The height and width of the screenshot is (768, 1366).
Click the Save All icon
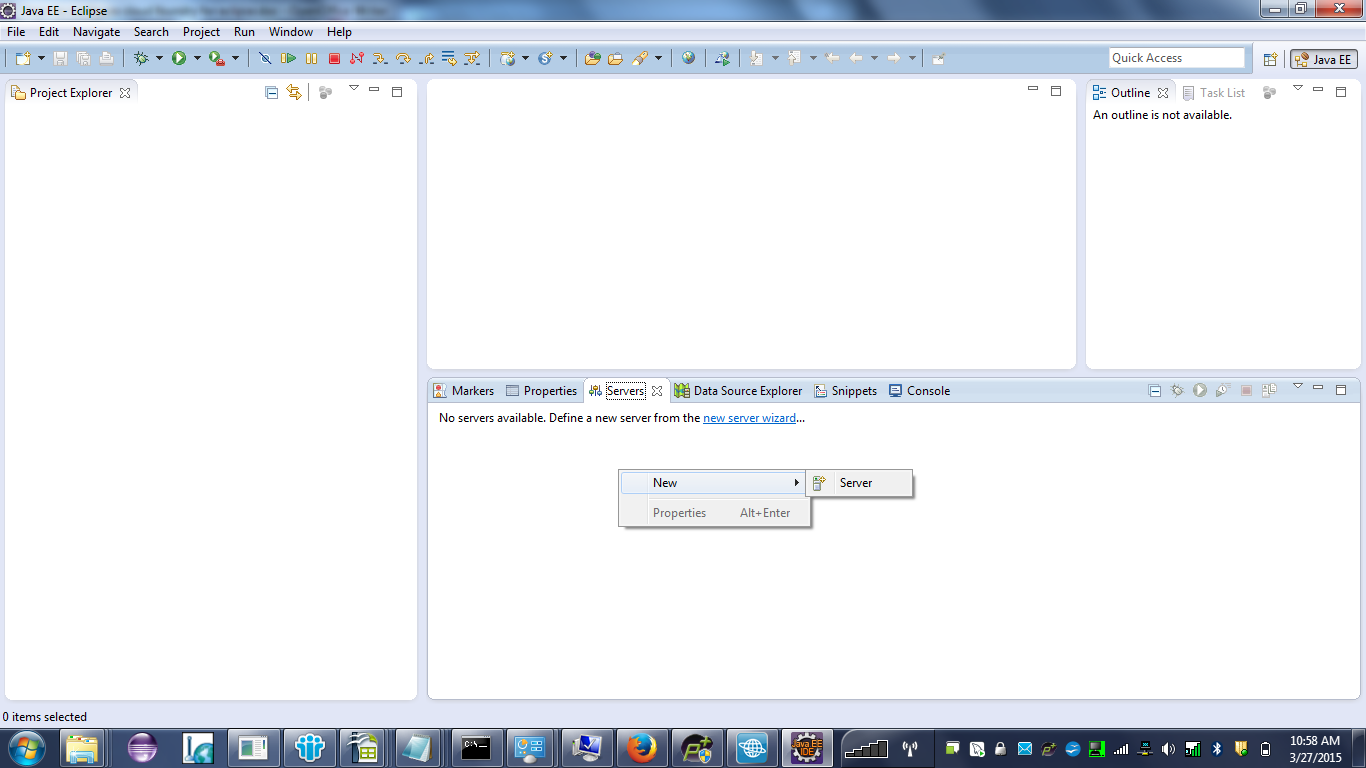coord(83,57)
